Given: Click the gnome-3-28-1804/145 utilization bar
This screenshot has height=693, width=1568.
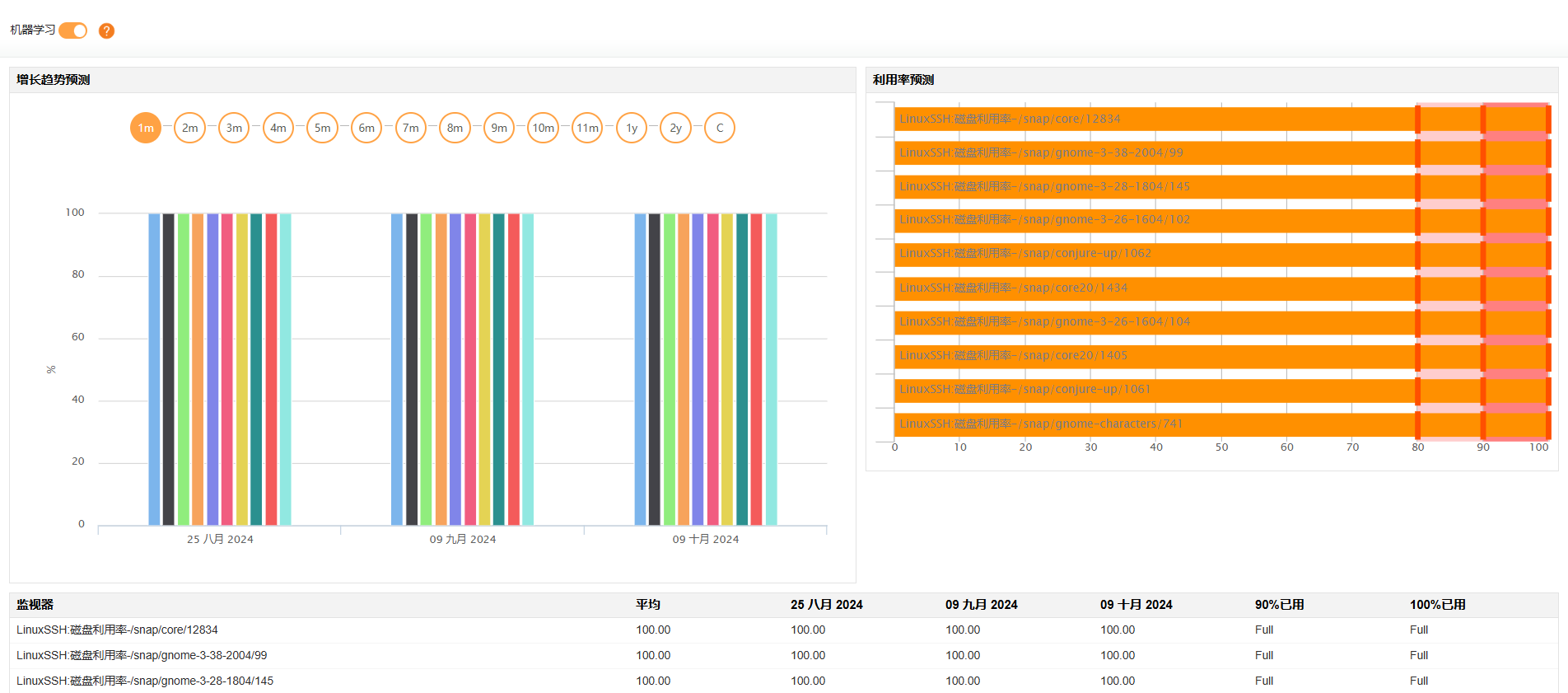Looking at the screenshot, I should point(1222,186).
